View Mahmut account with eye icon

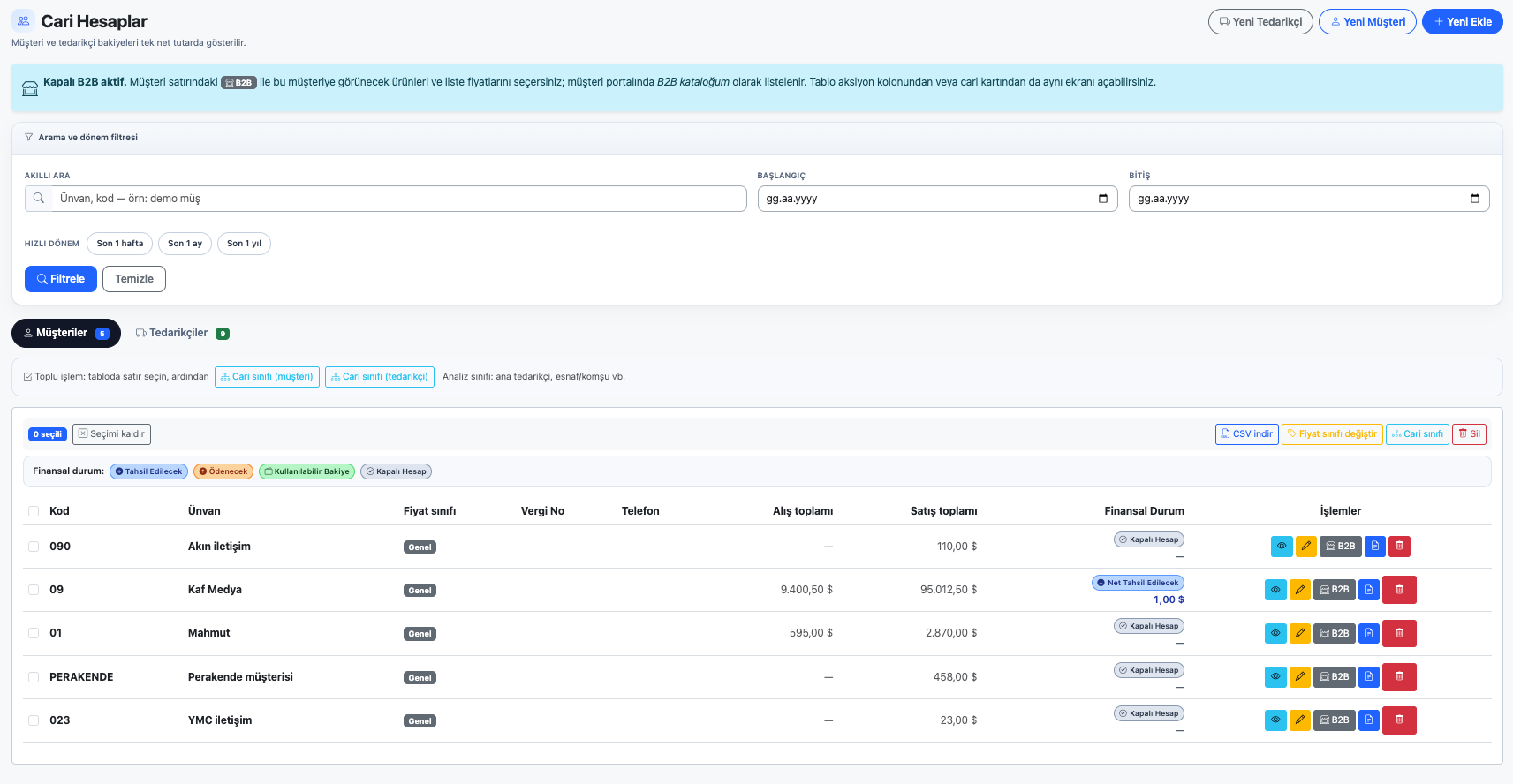coord(1275,633)
